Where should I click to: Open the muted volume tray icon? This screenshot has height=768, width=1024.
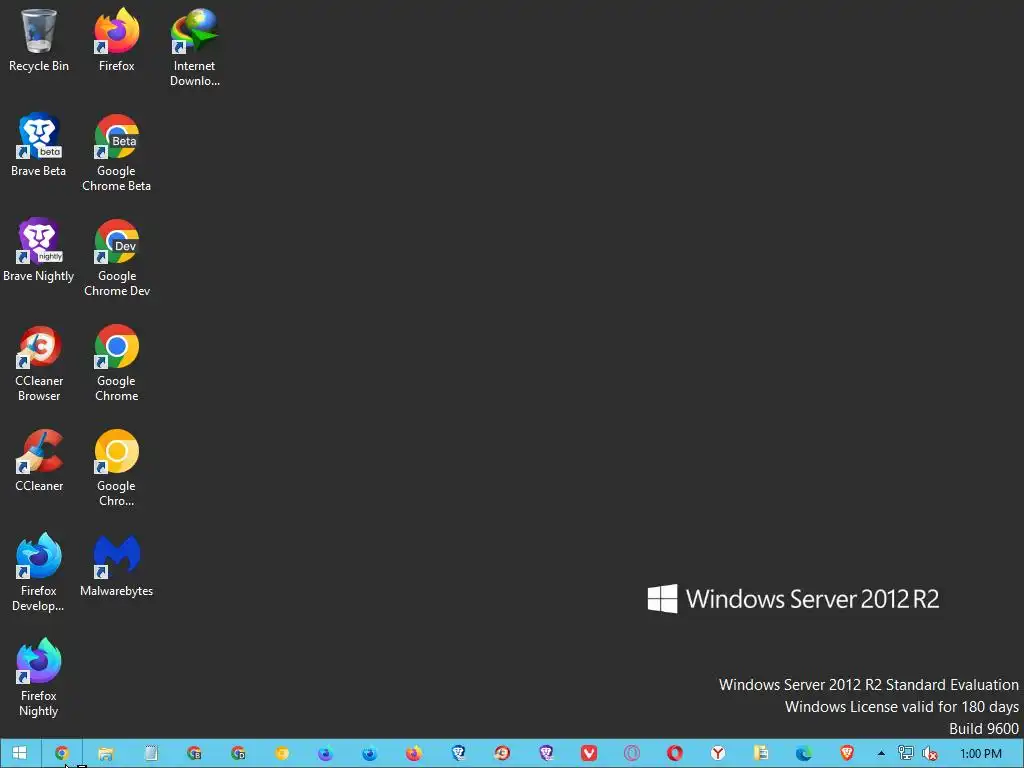pyautogui.click(x=929, y=753)
